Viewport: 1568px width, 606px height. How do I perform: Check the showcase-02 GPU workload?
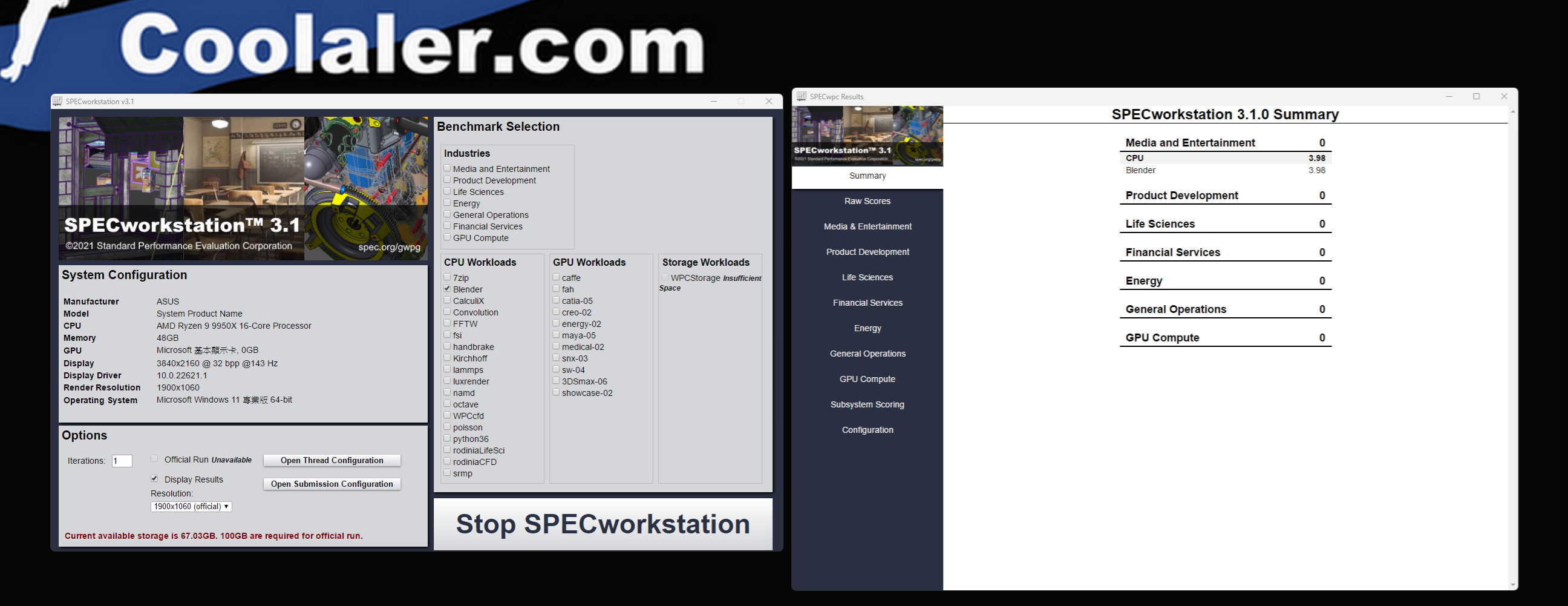click(557, 392)
